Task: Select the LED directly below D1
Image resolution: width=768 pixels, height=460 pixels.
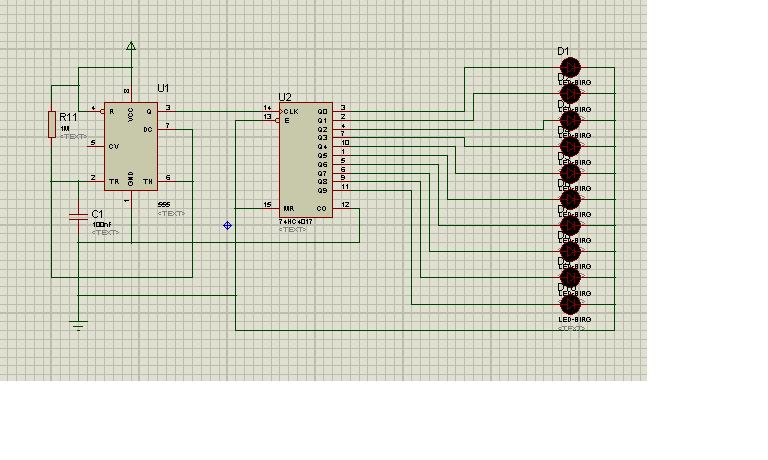Action: point(570,94)
